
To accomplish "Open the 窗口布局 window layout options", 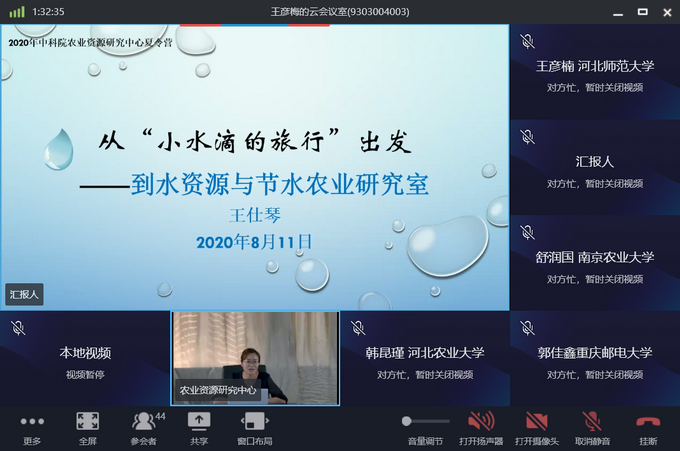I will click(x=254, y=422).
